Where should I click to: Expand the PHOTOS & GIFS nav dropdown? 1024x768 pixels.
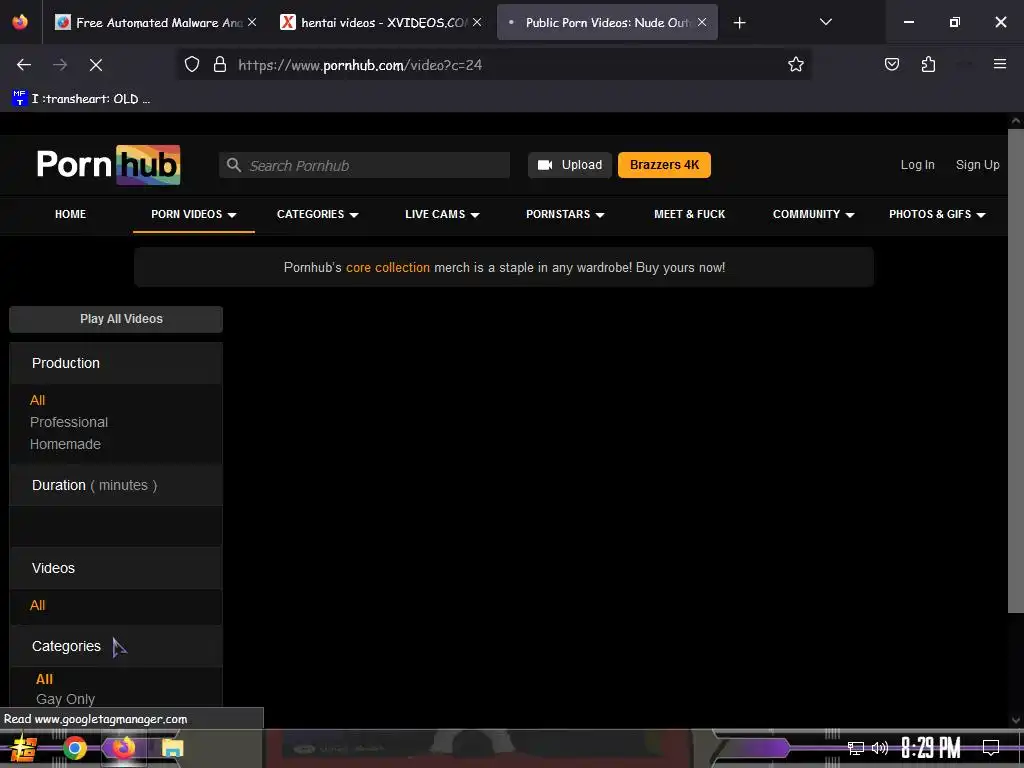coord(937,214)
